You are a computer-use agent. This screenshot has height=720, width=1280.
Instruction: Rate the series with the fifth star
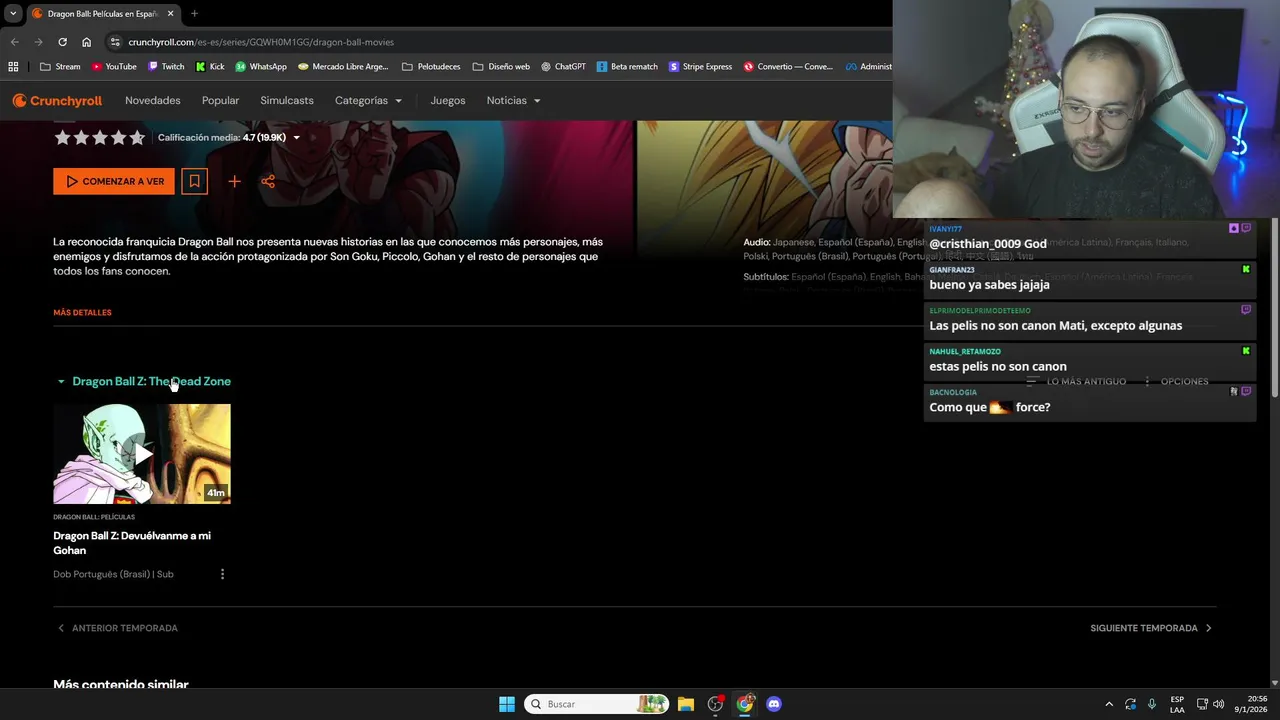coord(137,138)
